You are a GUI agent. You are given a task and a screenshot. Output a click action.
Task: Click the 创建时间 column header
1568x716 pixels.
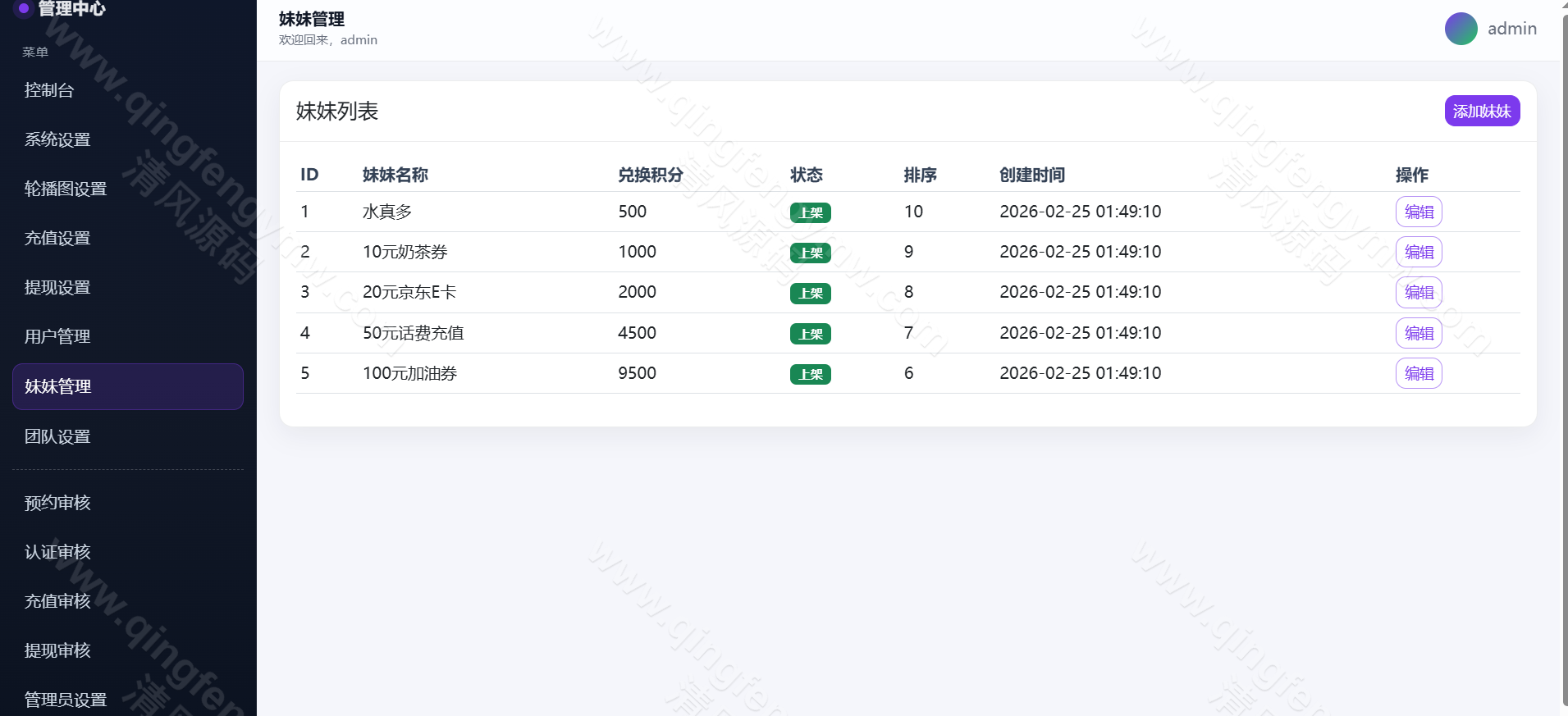[1032, 175]
